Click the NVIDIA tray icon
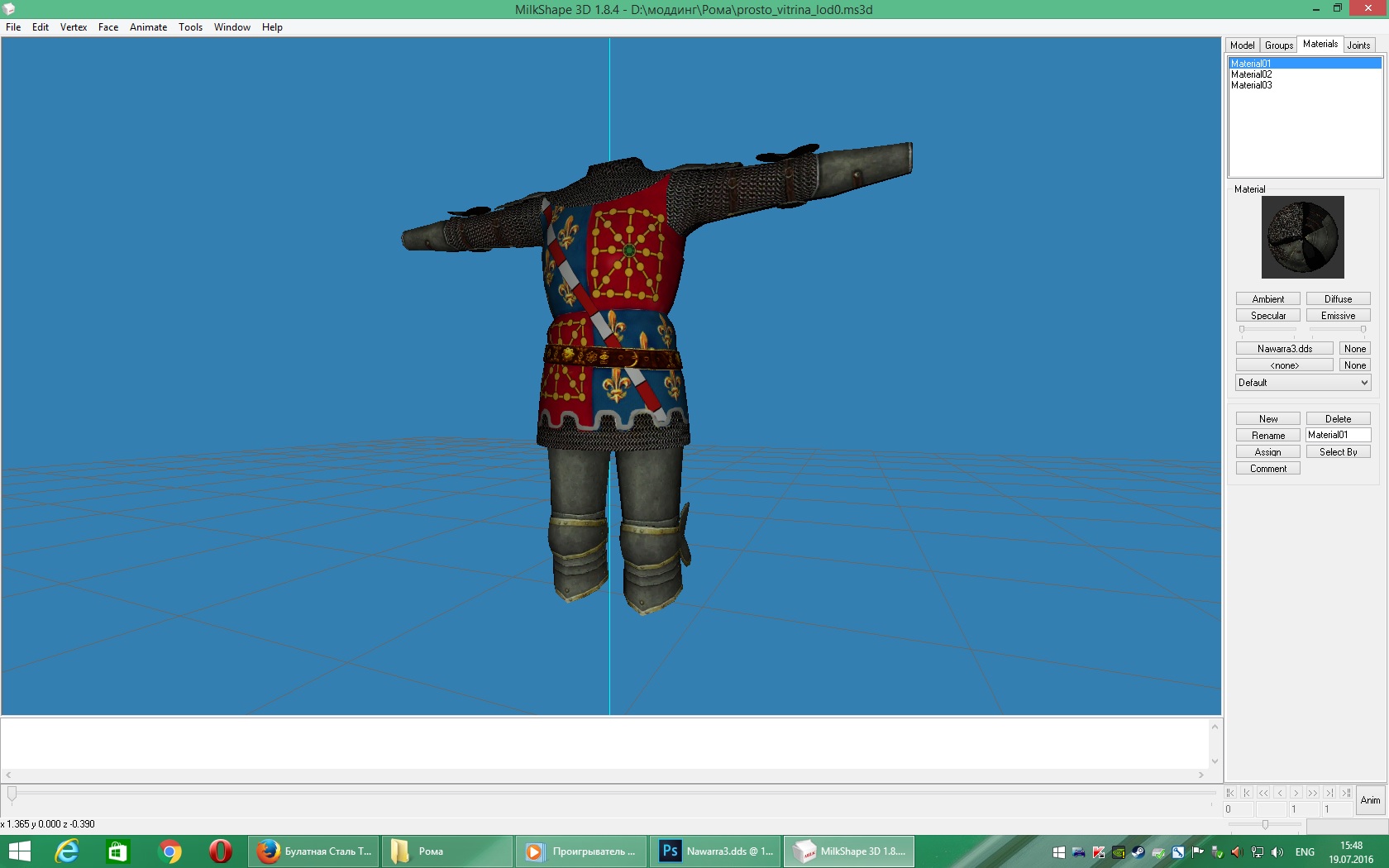 click(1119, 852)
